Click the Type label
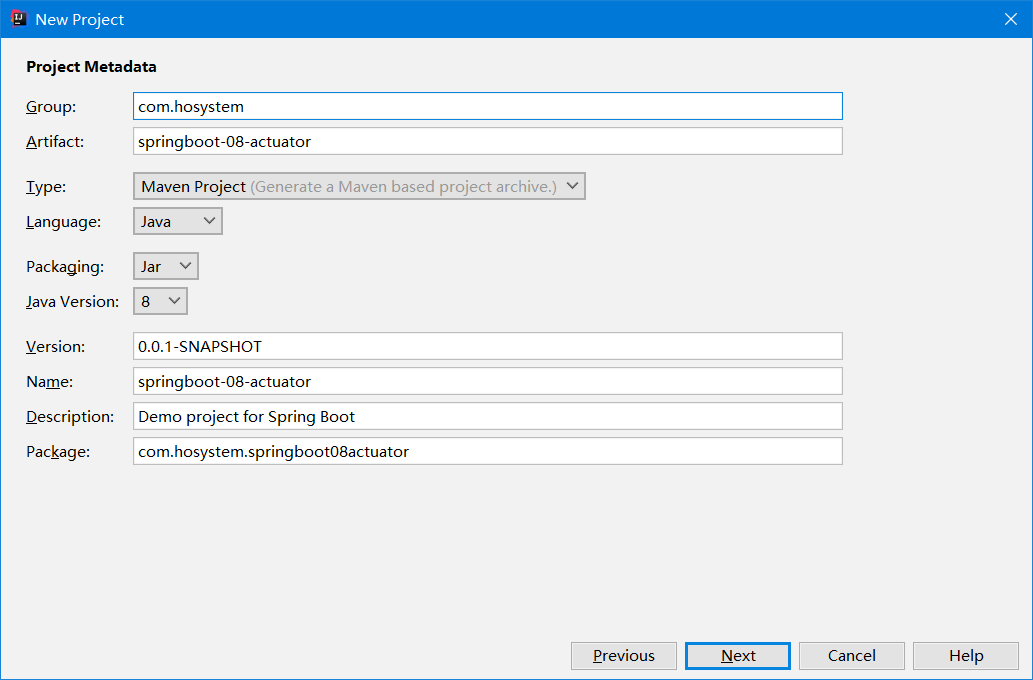 tap(46, 187)
